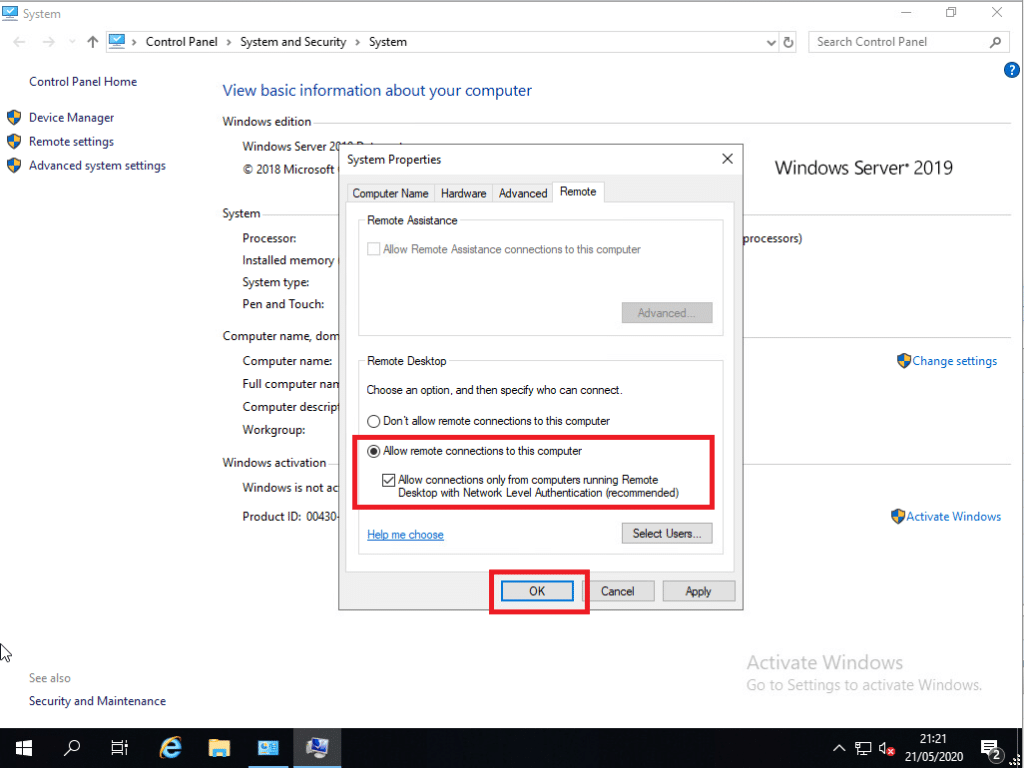Click the OK button in System Properties
Screen dimensions: 1024x768
537,591
